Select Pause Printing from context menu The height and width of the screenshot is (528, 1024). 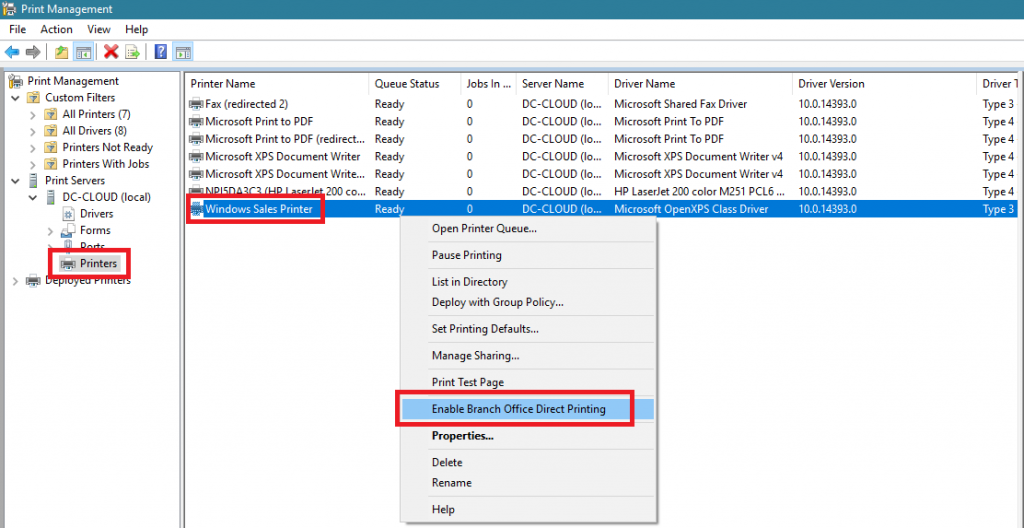(466, 255)
